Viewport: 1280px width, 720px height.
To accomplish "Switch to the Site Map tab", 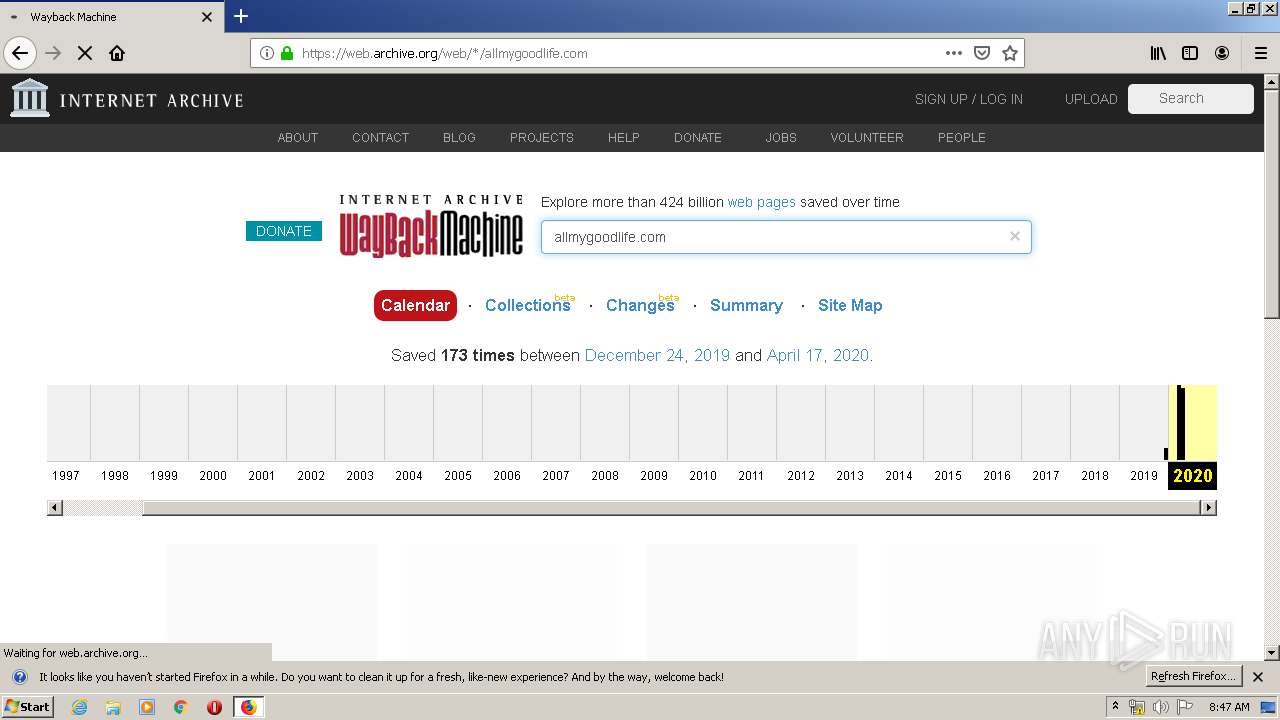I will point(850,305).
